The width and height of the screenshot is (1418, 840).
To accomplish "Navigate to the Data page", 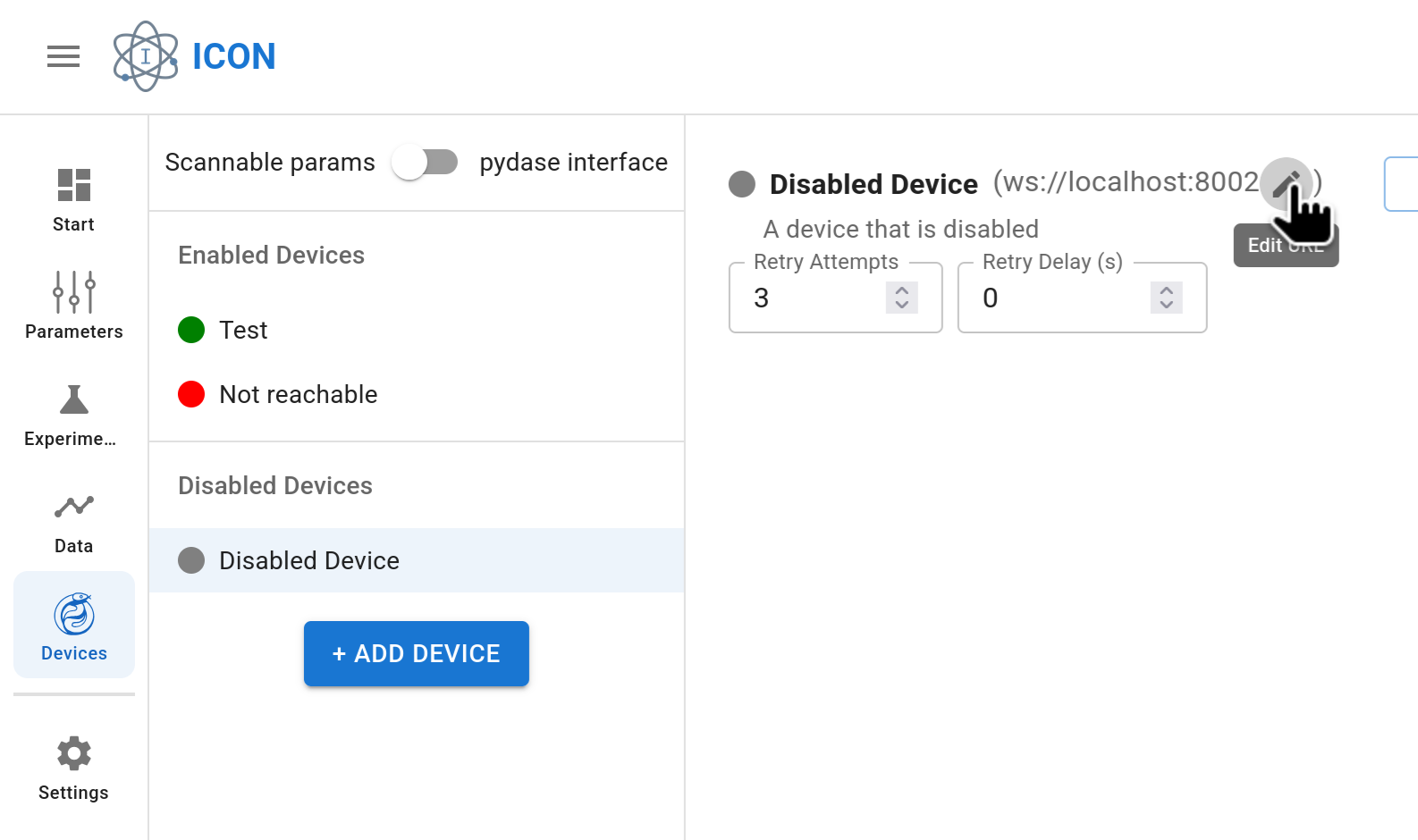I will click(x=73, y=522).
